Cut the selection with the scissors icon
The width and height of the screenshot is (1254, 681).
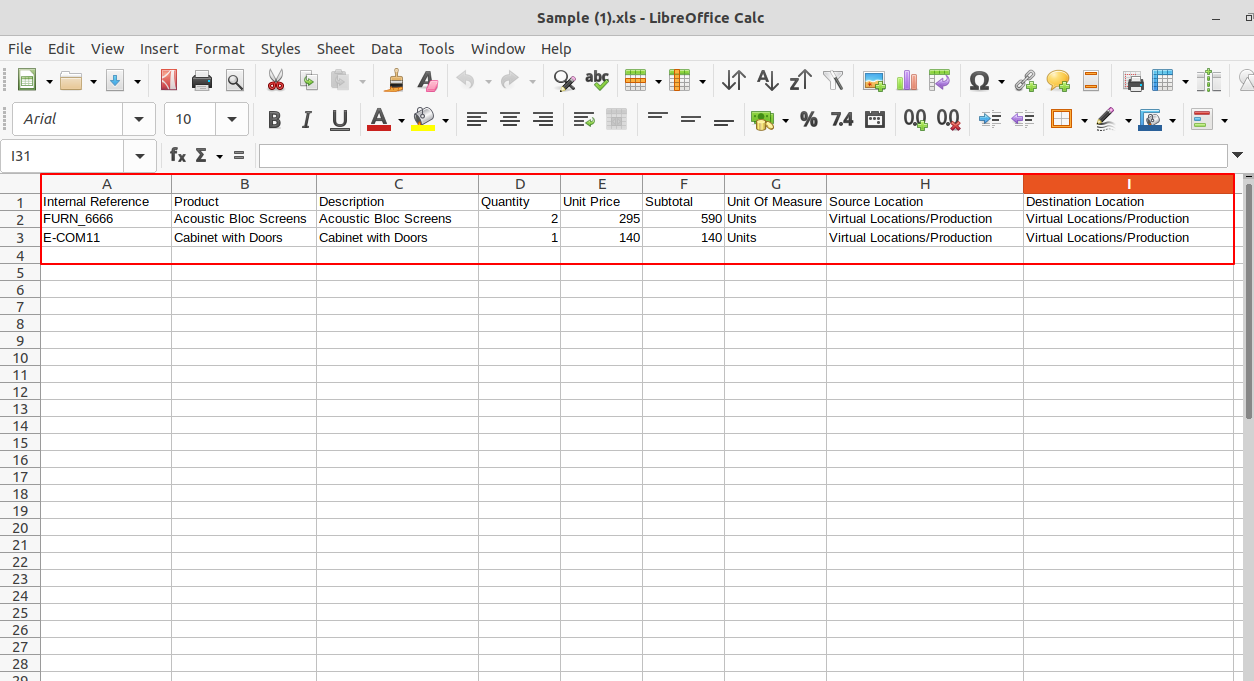[x=276, y=81]
